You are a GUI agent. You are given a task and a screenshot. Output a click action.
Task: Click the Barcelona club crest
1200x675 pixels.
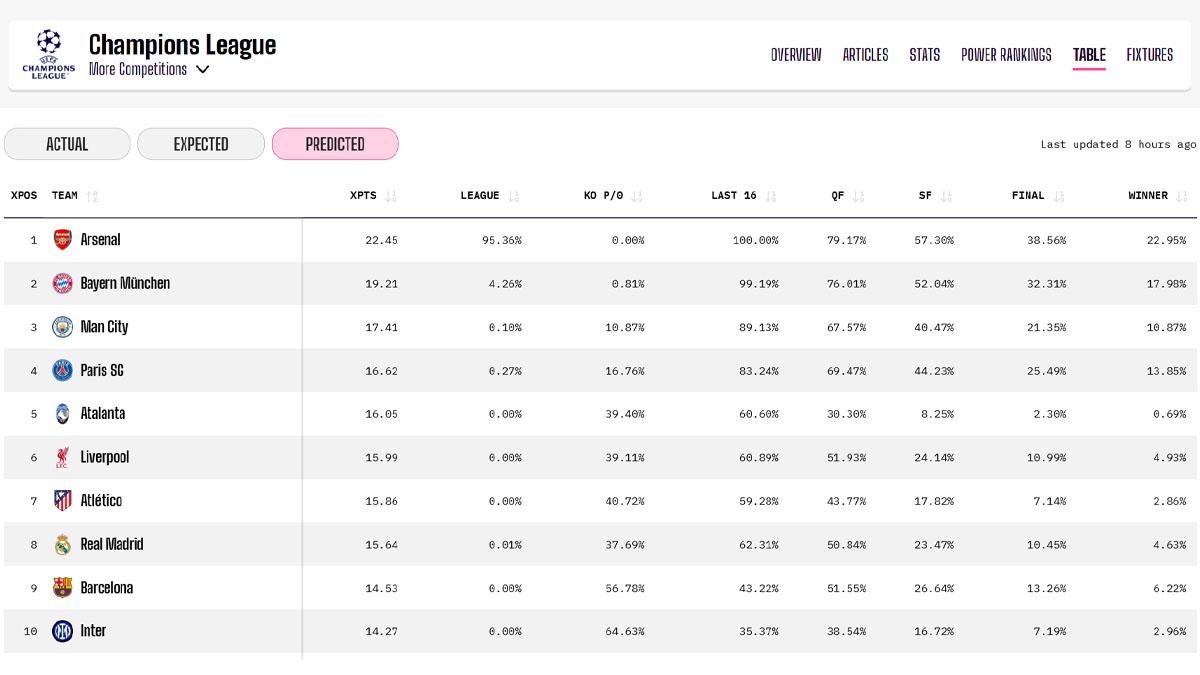point(63,588)
